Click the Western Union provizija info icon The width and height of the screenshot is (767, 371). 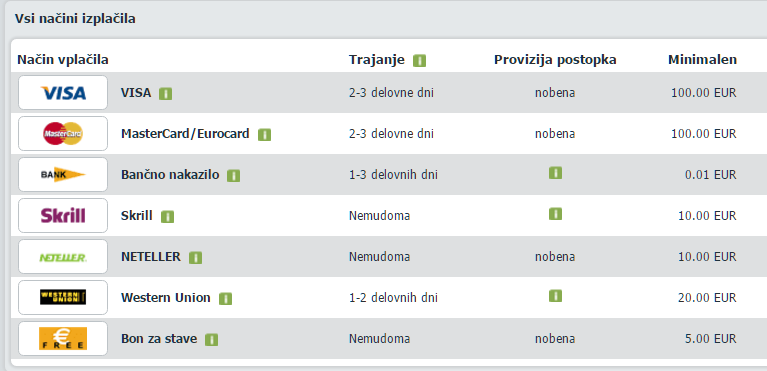555,296
